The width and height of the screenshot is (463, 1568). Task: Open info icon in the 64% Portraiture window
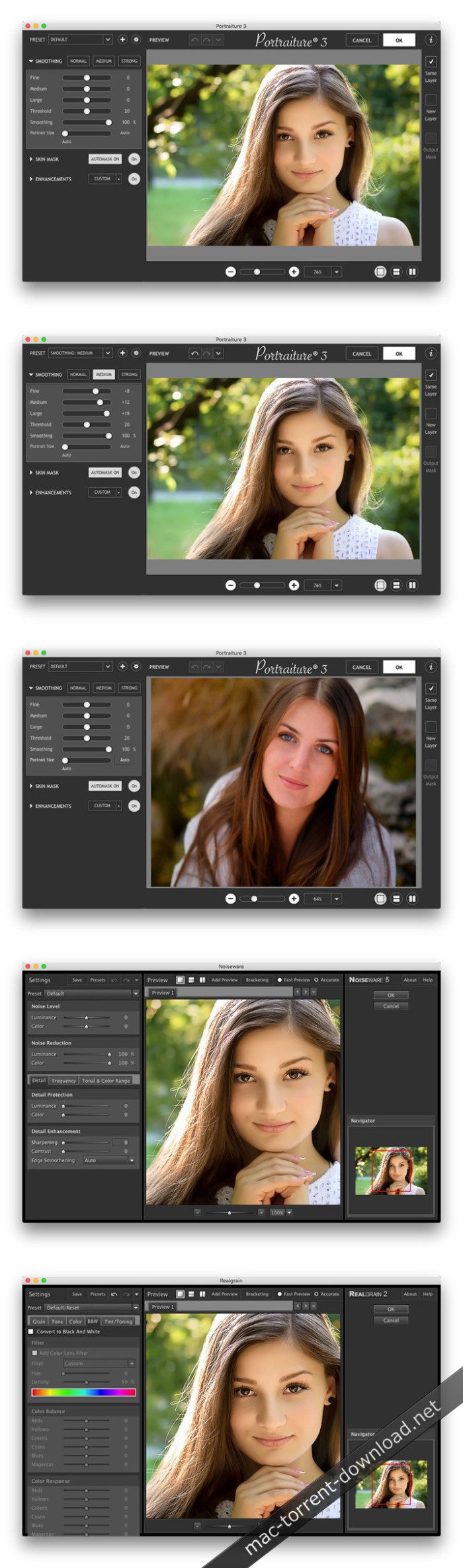[431, 666]
